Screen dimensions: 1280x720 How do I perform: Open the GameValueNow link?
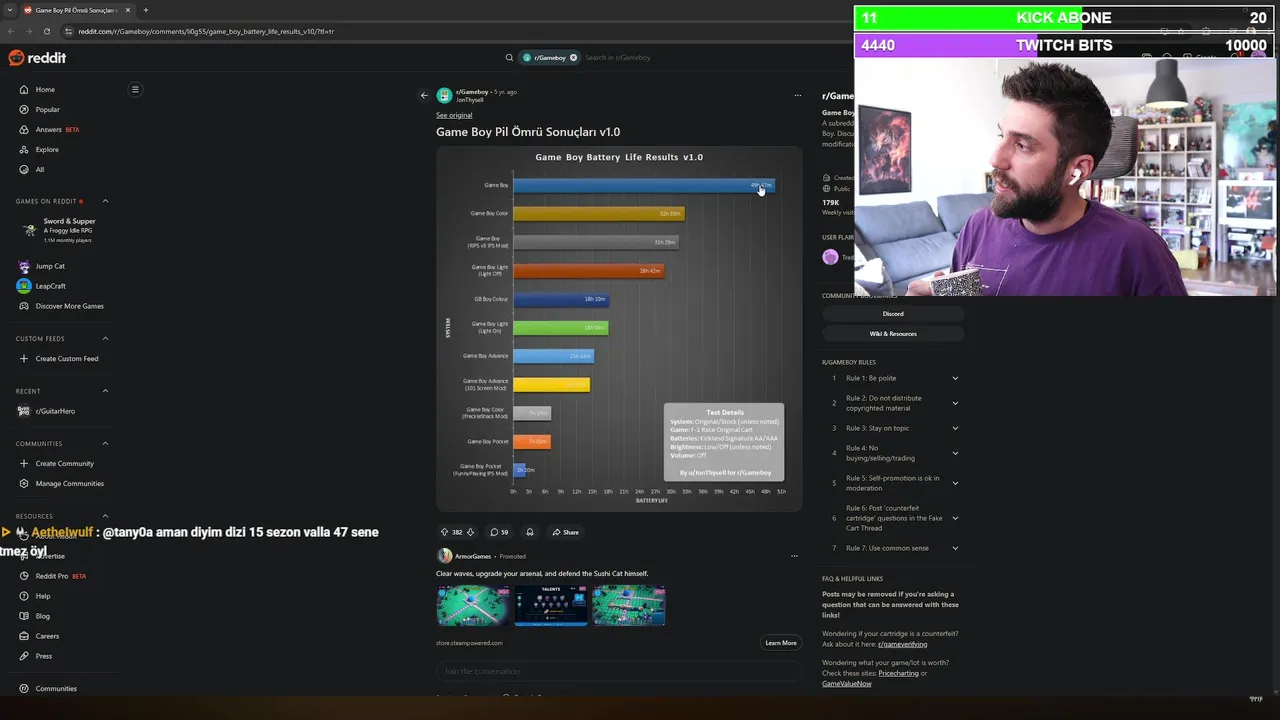tap(847, 684)
